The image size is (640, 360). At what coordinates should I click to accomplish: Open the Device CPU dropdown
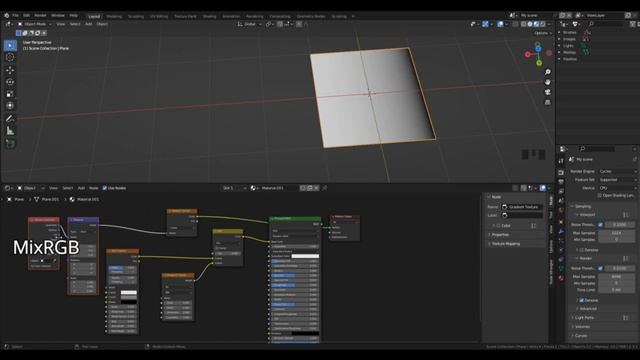(618, 188)
